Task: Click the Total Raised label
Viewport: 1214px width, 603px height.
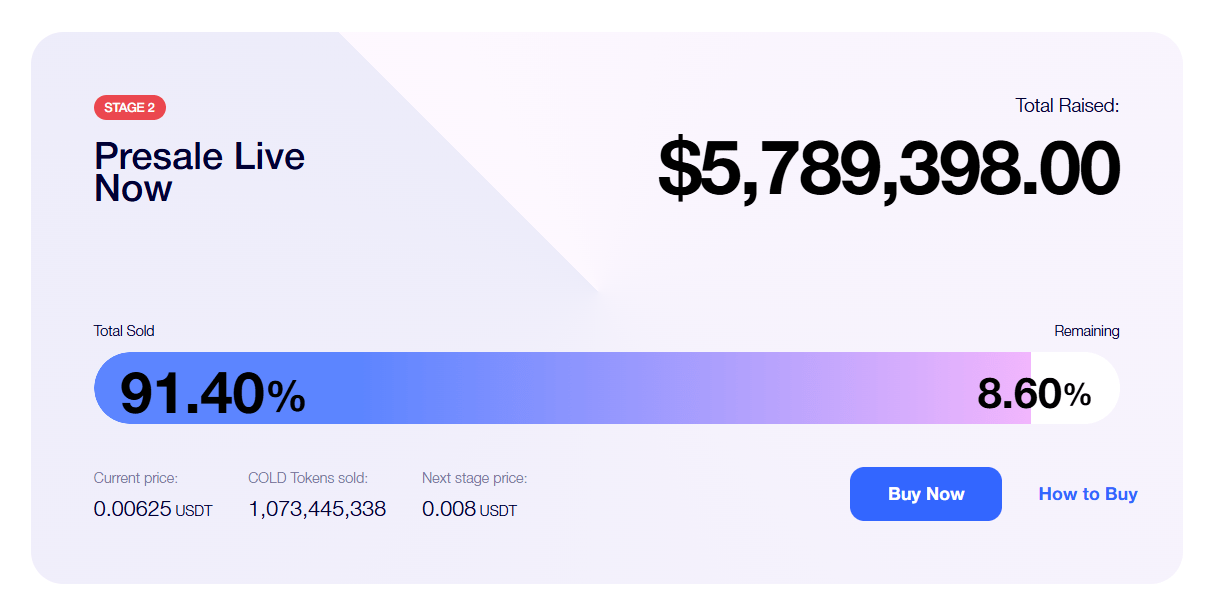Action: point(1067,105)
